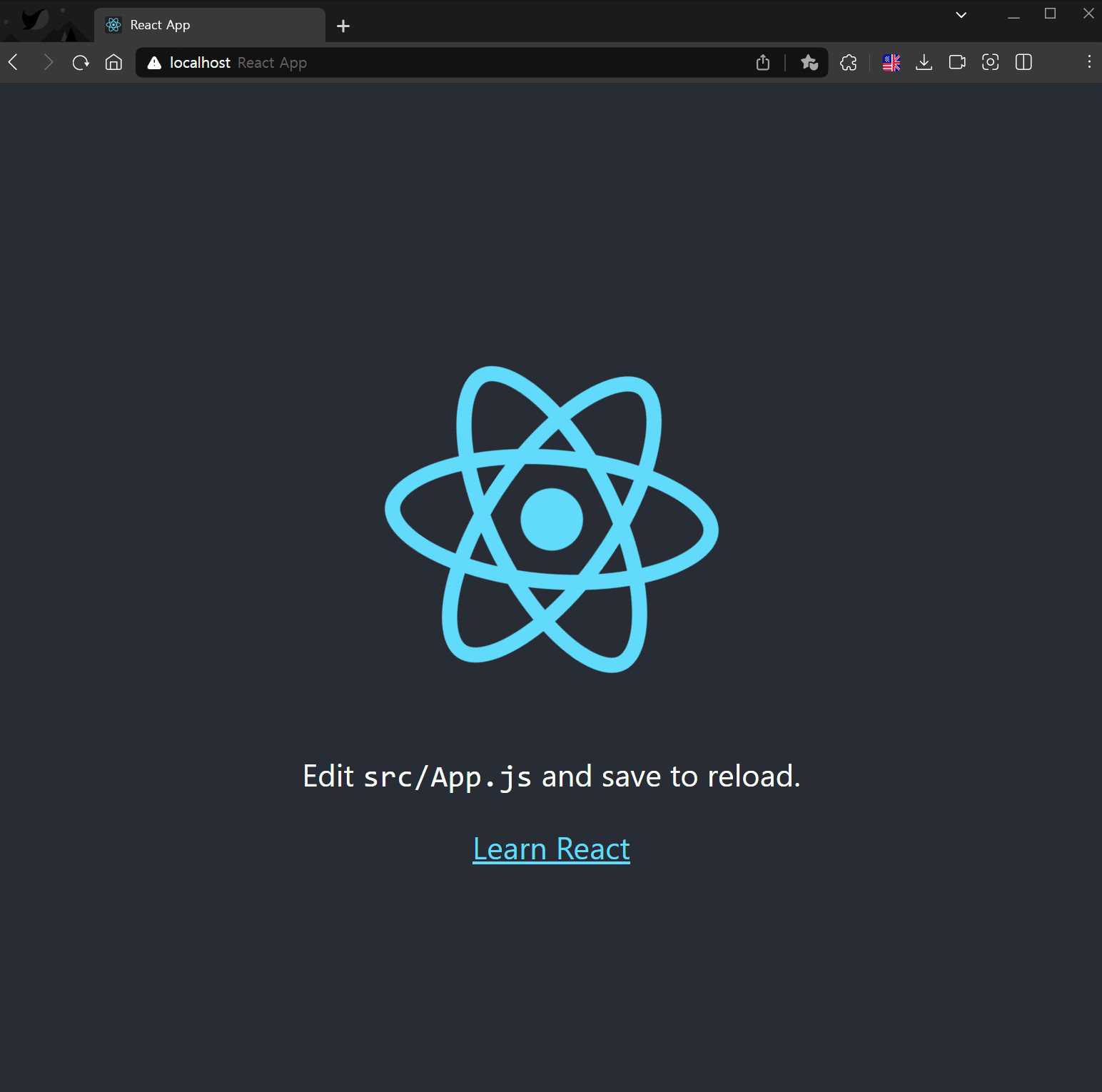Toggle the sidebar panel
1102x1092 pixels.
pos(1023,63)
